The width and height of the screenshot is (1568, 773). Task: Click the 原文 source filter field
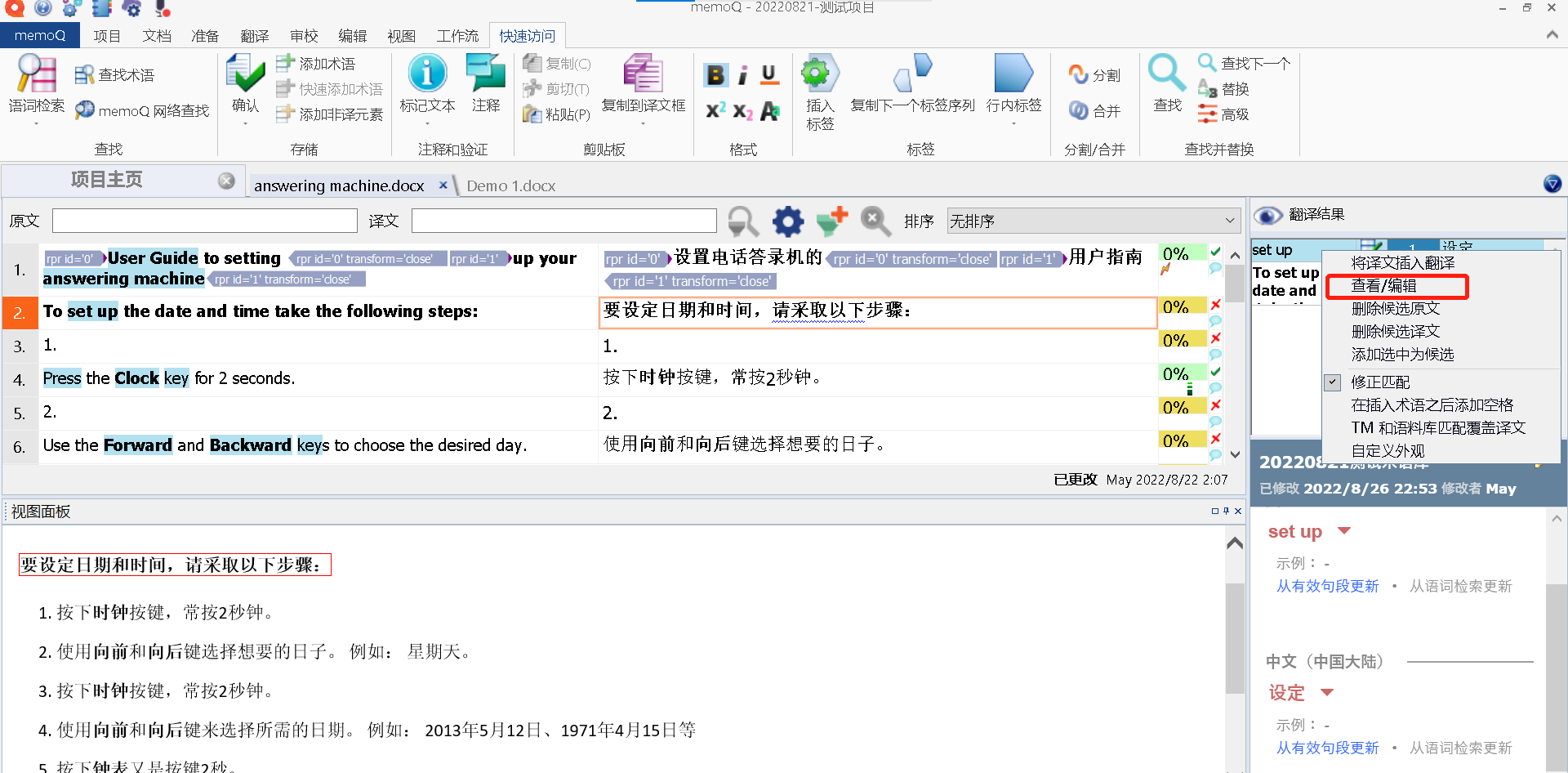pyautogui.click(x=204, y=221)
